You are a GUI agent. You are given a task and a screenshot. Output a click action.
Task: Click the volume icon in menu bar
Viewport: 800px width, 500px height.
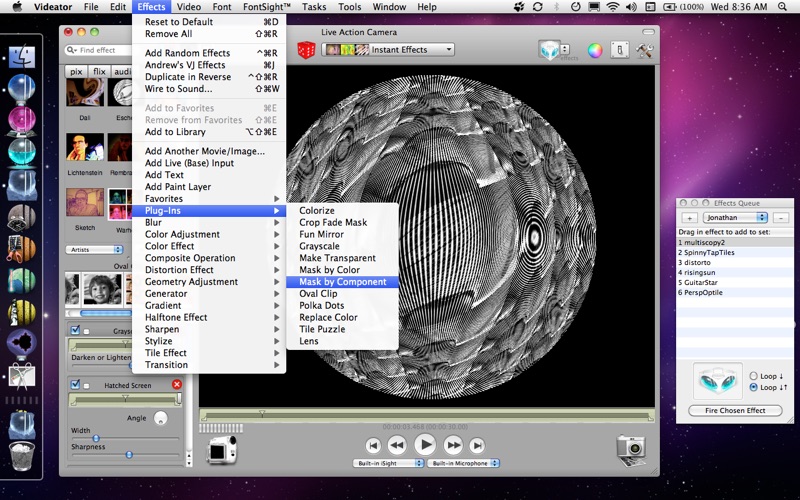(x=631, y=7)
